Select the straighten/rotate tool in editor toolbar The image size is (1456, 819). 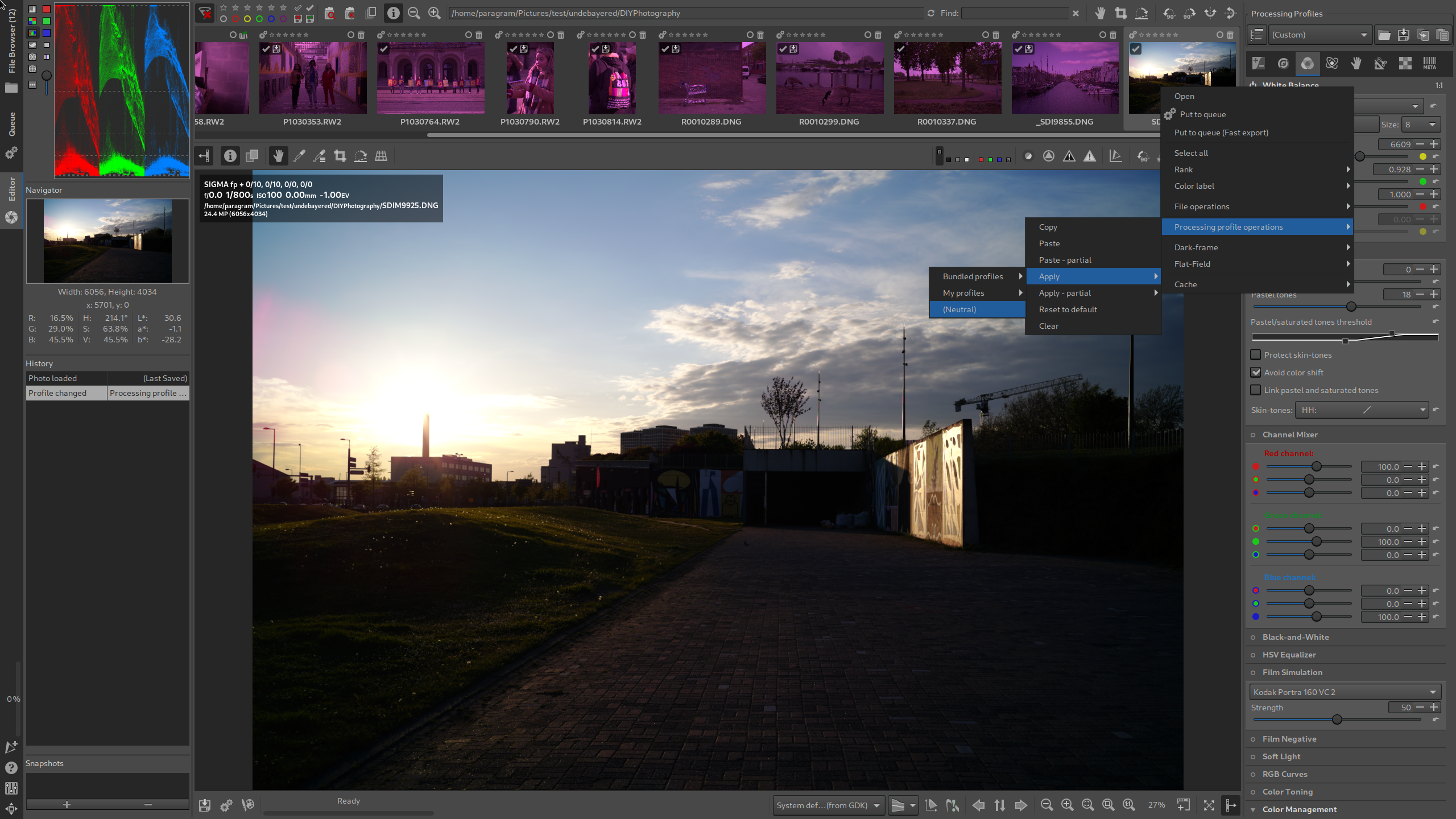(x=361, y=156)
